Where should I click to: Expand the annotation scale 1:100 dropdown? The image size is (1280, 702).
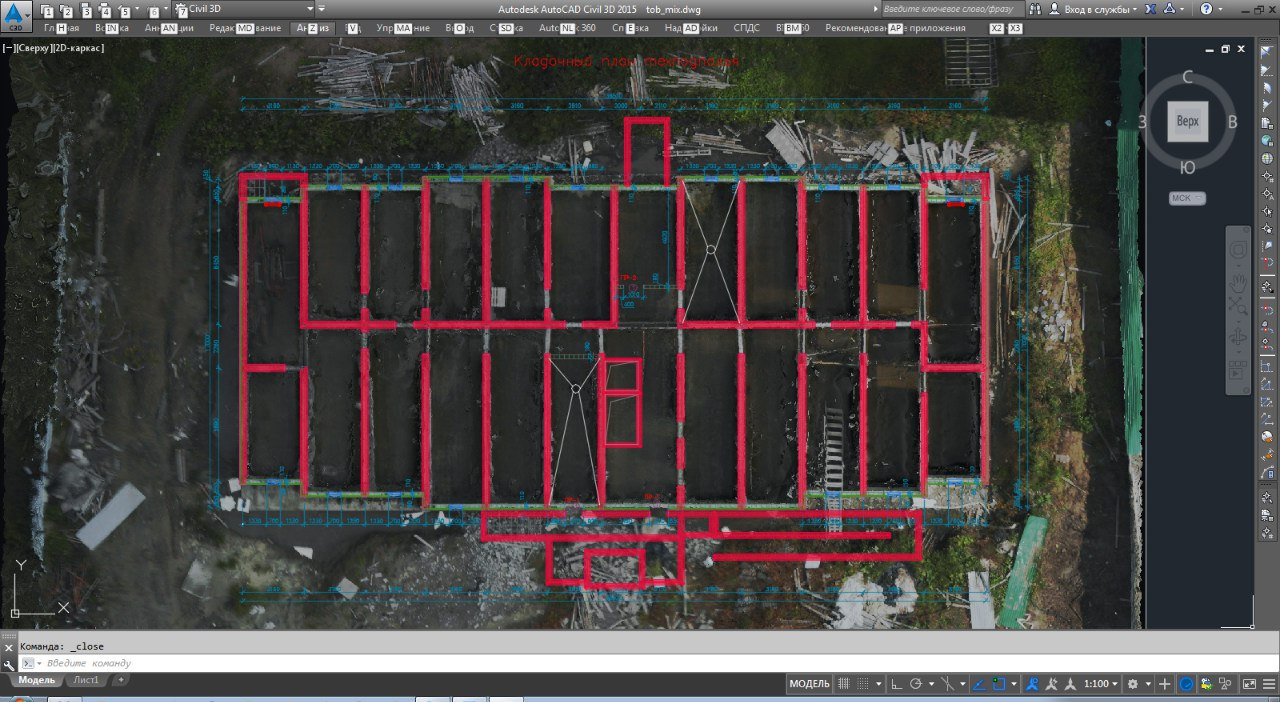[1101, 684]
